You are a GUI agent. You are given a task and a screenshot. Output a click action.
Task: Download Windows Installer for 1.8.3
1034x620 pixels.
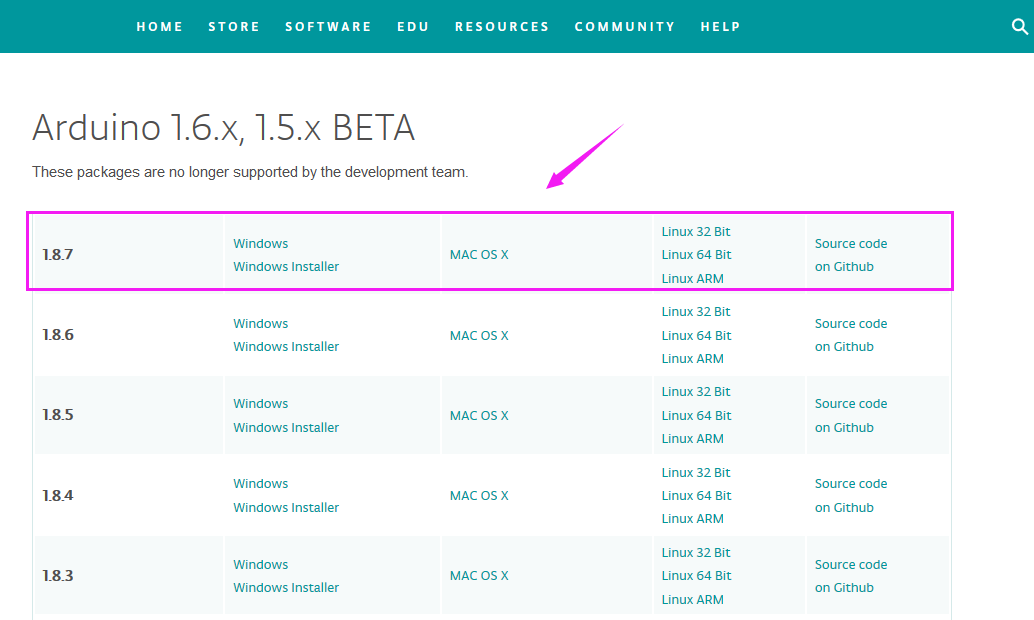286,588
